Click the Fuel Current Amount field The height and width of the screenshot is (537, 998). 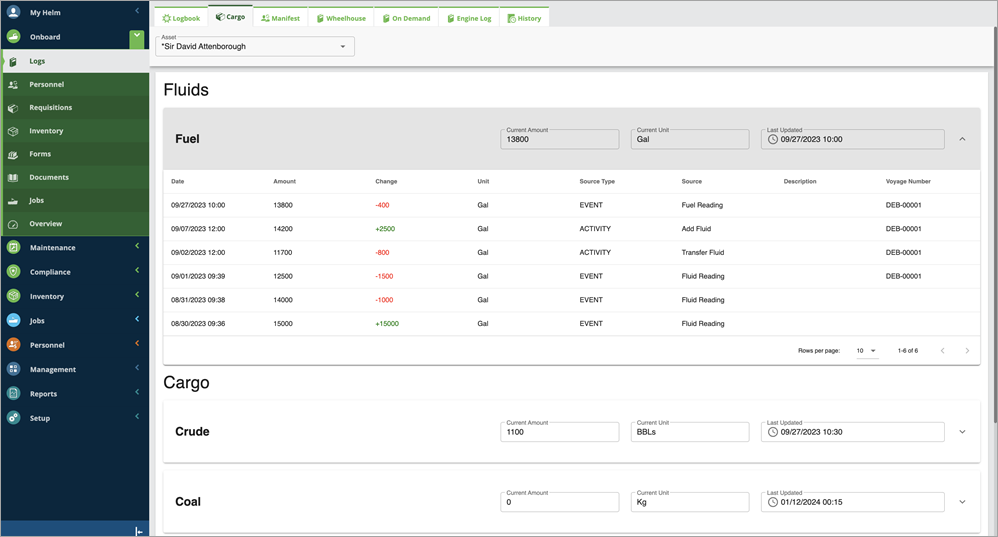pyautogui.click(x=559, y=139)
